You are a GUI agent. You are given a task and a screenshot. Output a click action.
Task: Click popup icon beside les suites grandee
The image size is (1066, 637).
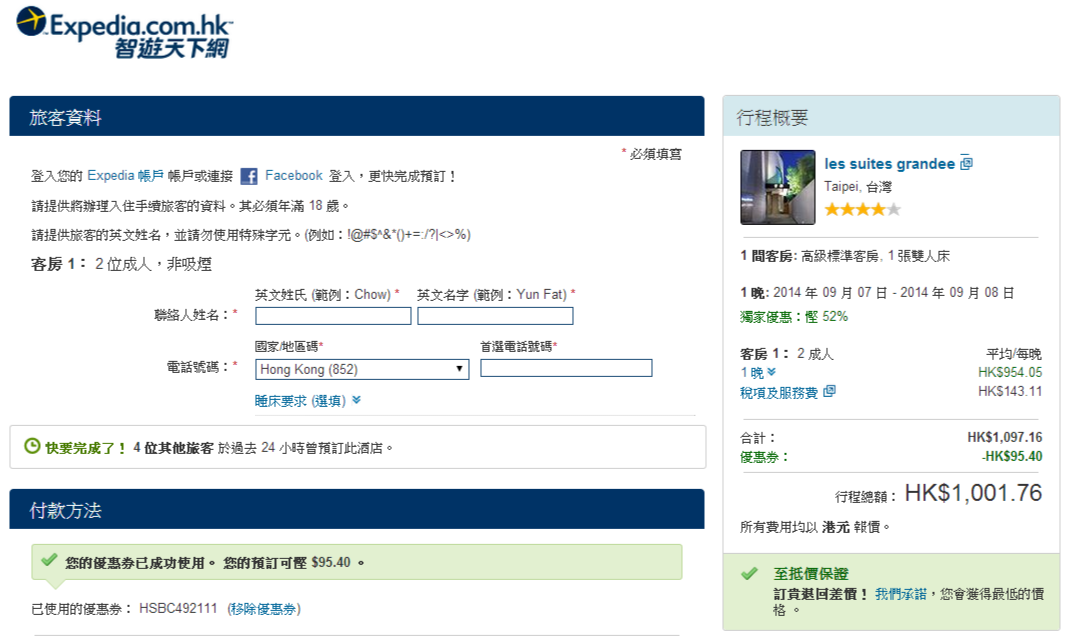966,163
